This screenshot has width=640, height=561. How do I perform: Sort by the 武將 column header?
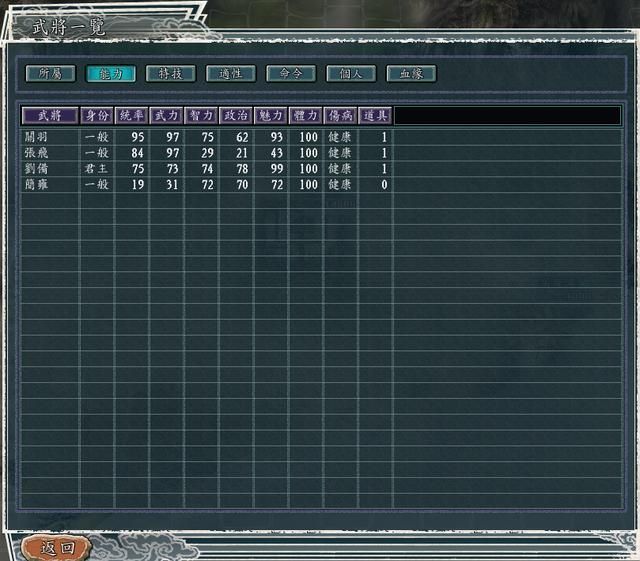click(50, 116)
